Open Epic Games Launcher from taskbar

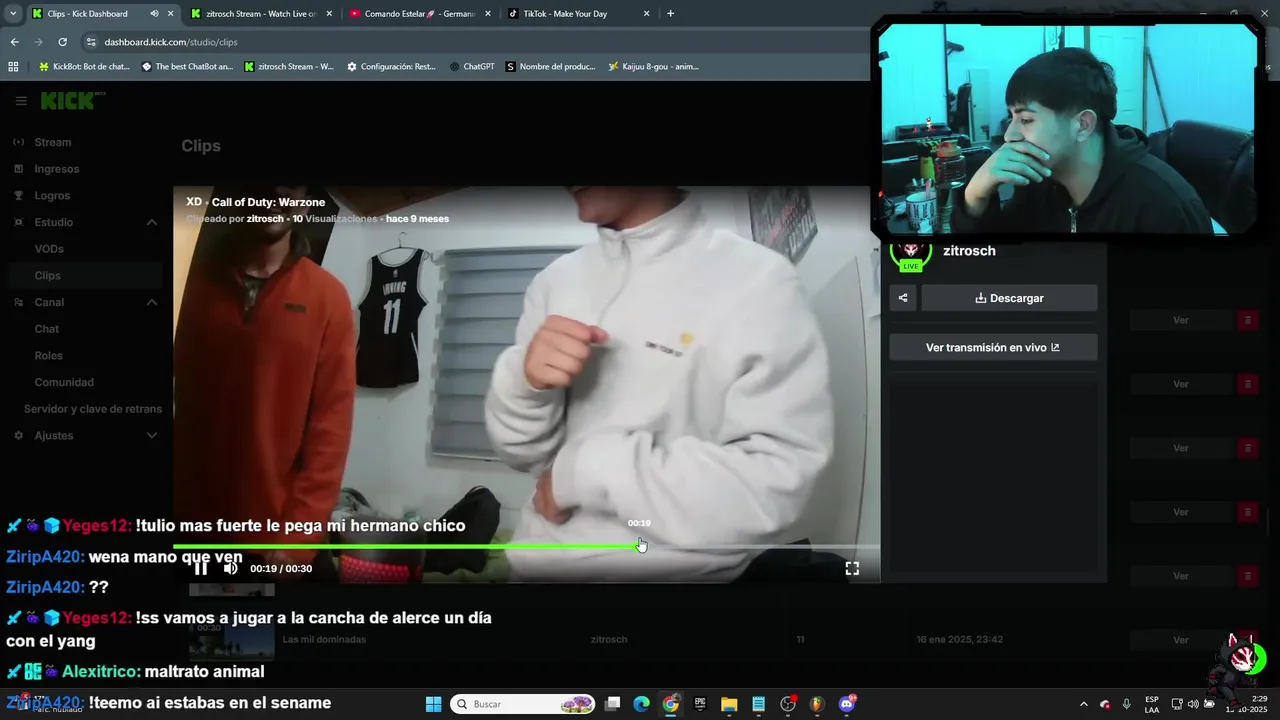(700, 704)
